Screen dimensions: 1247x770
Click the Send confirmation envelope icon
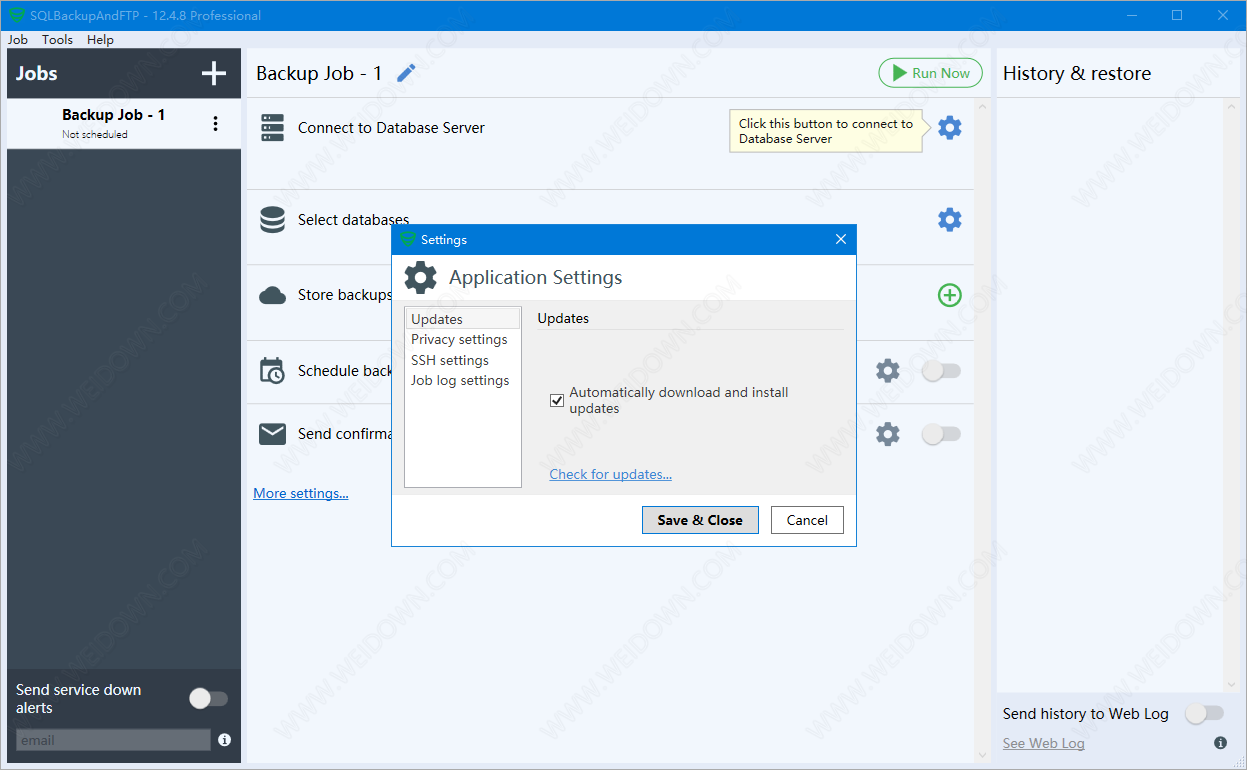coord(272,434)
